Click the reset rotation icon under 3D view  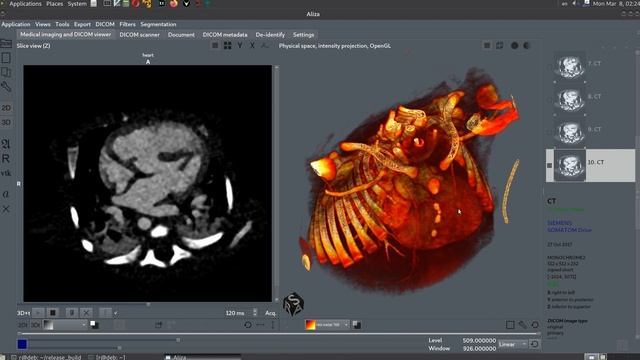point(535,325)
